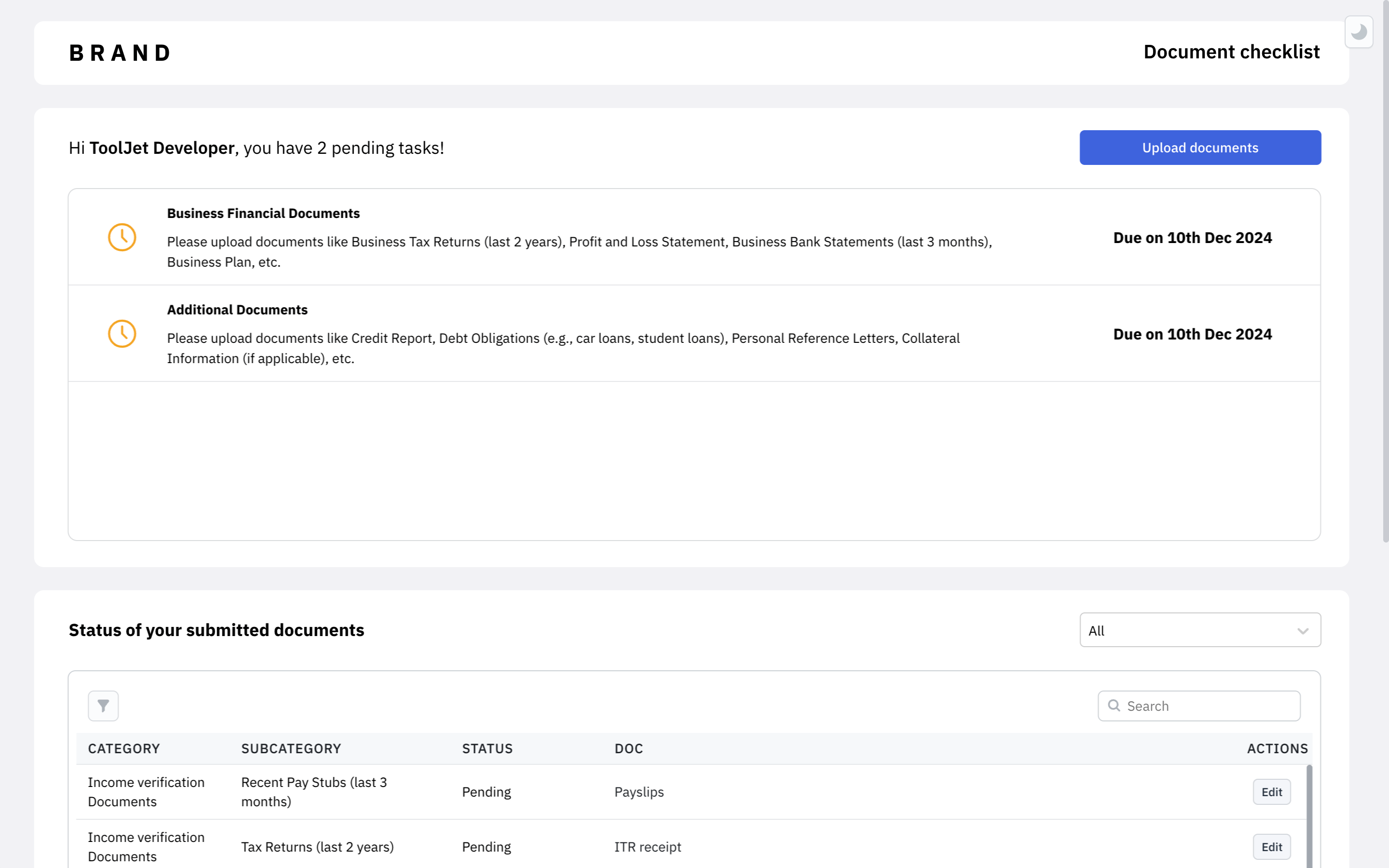
Task: Click the STATUS column header
Action: 487,748
